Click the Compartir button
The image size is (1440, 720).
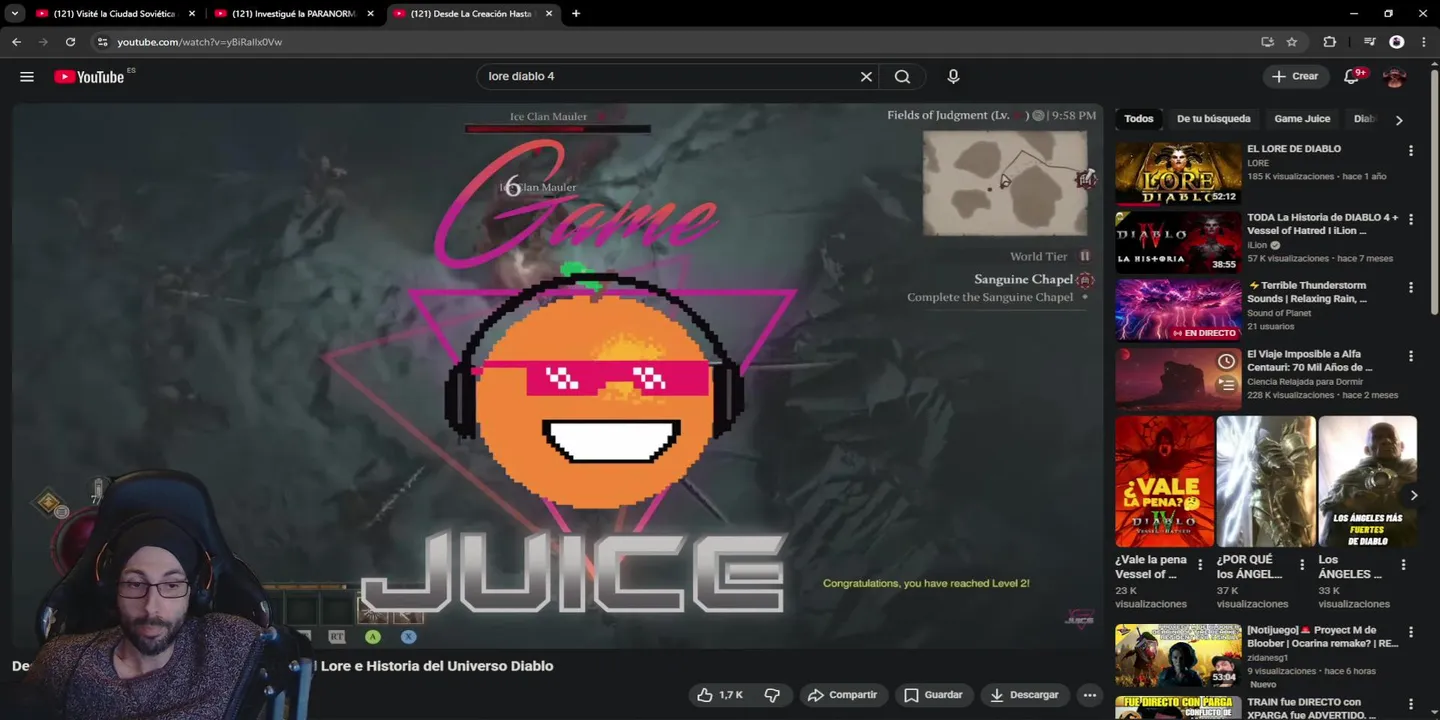click(842, 695)
